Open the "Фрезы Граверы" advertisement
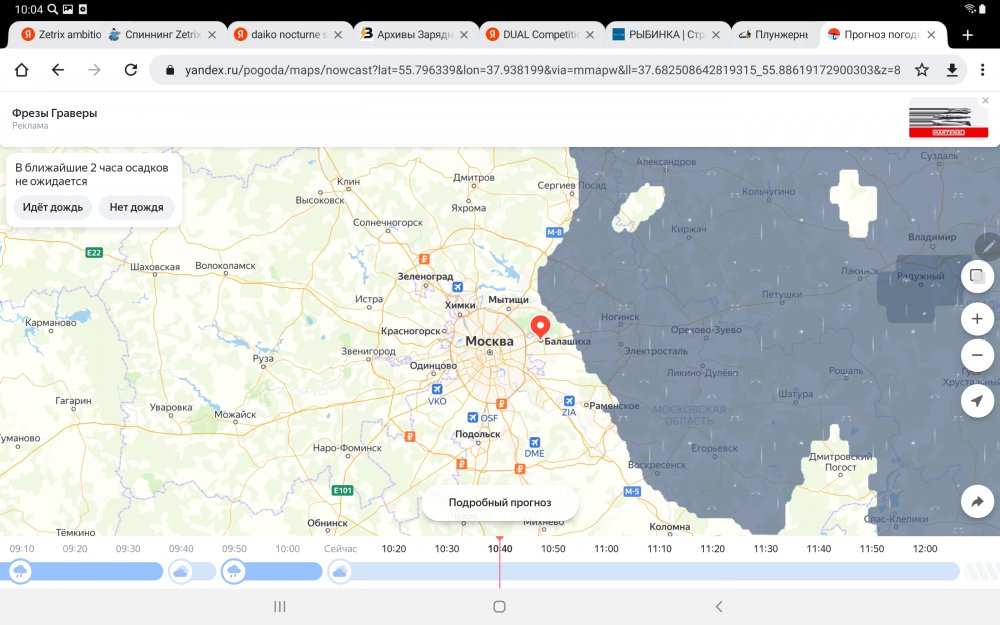1000x625 pixels. coord(55,114)
